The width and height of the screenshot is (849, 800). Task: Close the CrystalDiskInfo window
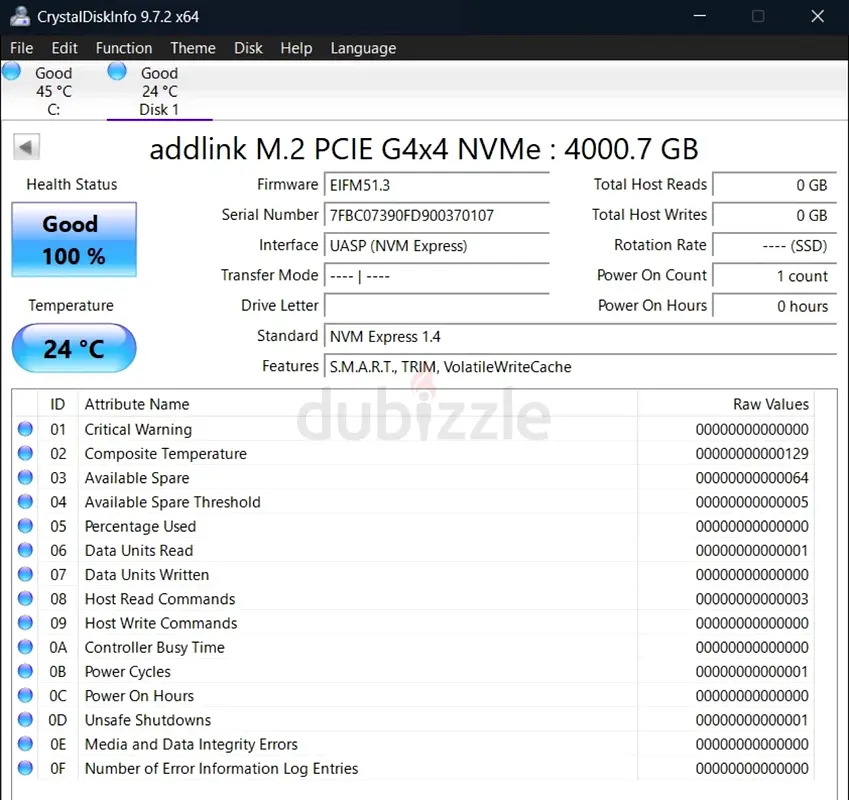click(818, 16)
